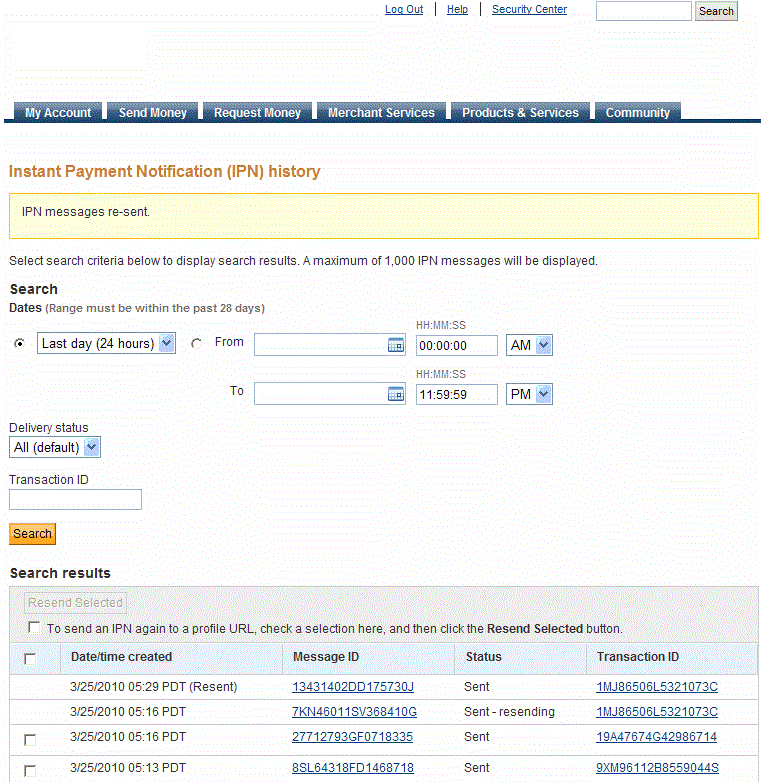Tick the resend-to-profile-URL checkbox
The width and height of the screenshot is (761, 782).
[35, 628]
